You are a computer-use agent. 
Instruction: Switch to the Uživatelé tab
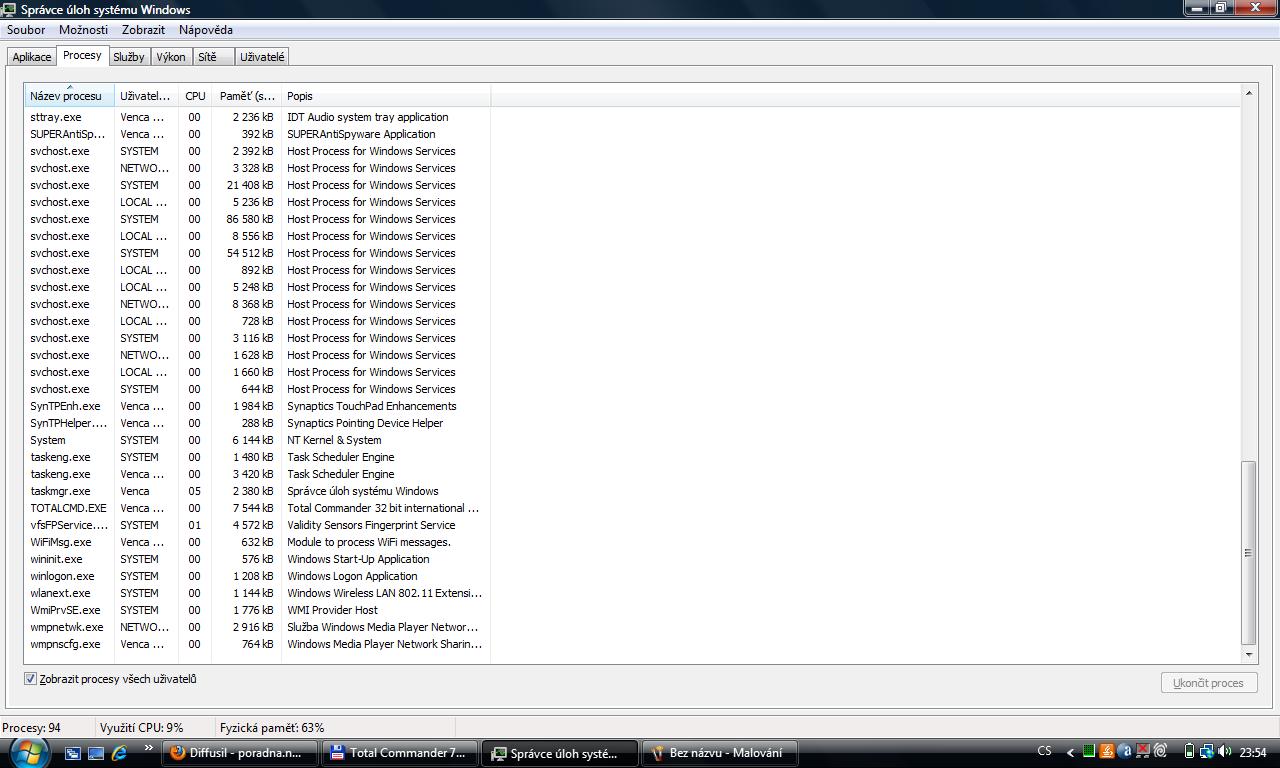(262, 57)
